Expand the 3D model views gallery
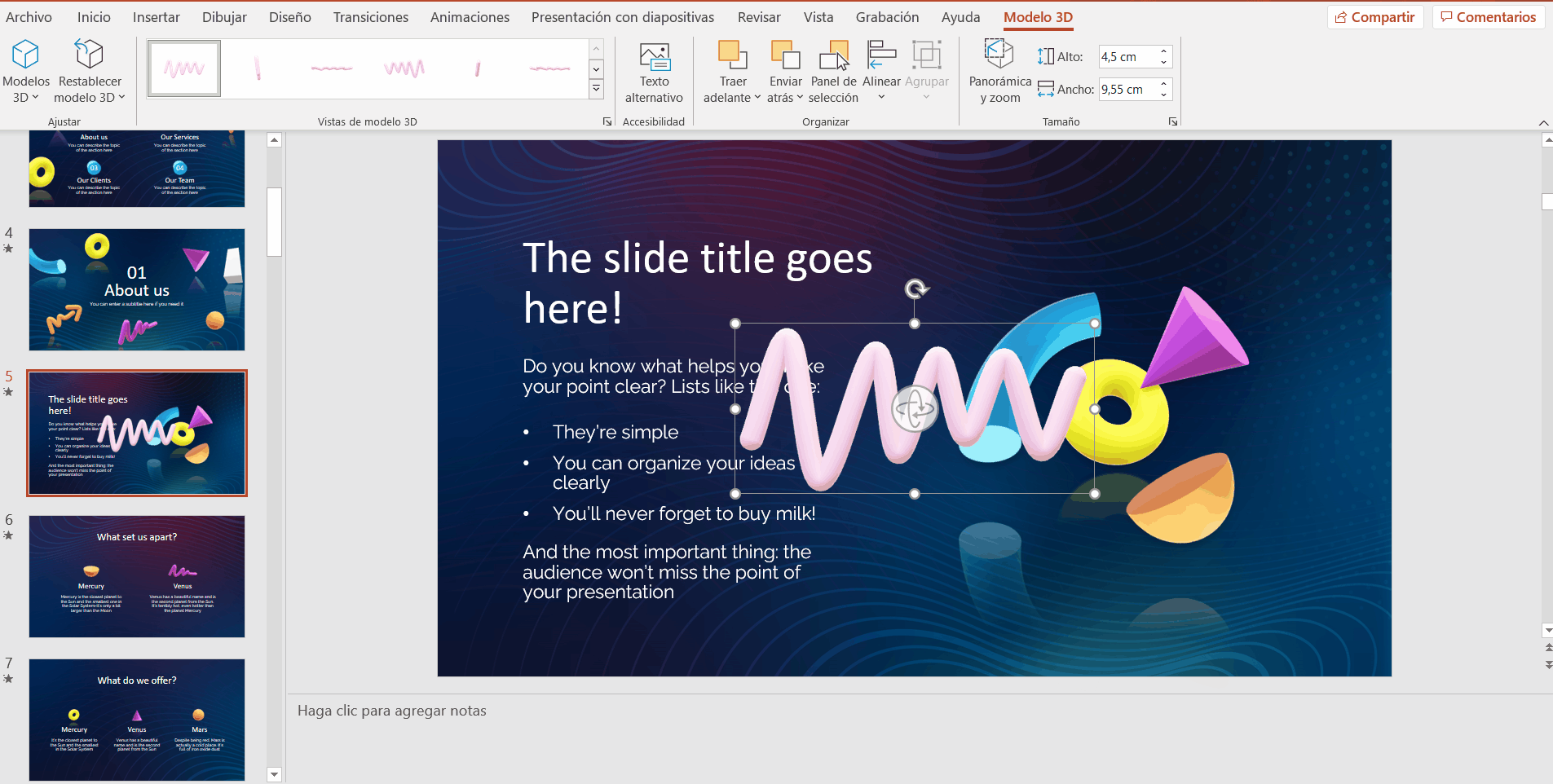This screenshot has height=784, width=1553. [596, 89]
